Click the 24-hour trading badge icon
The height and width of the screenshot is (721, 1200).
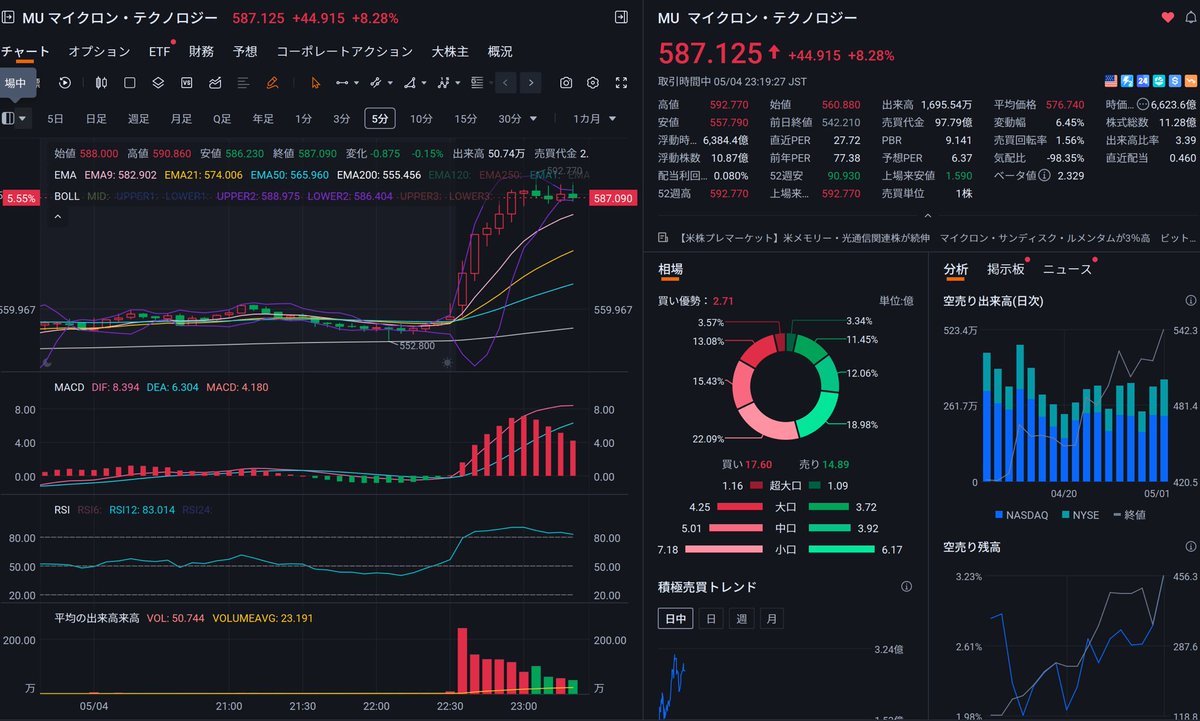(1143, 81)
